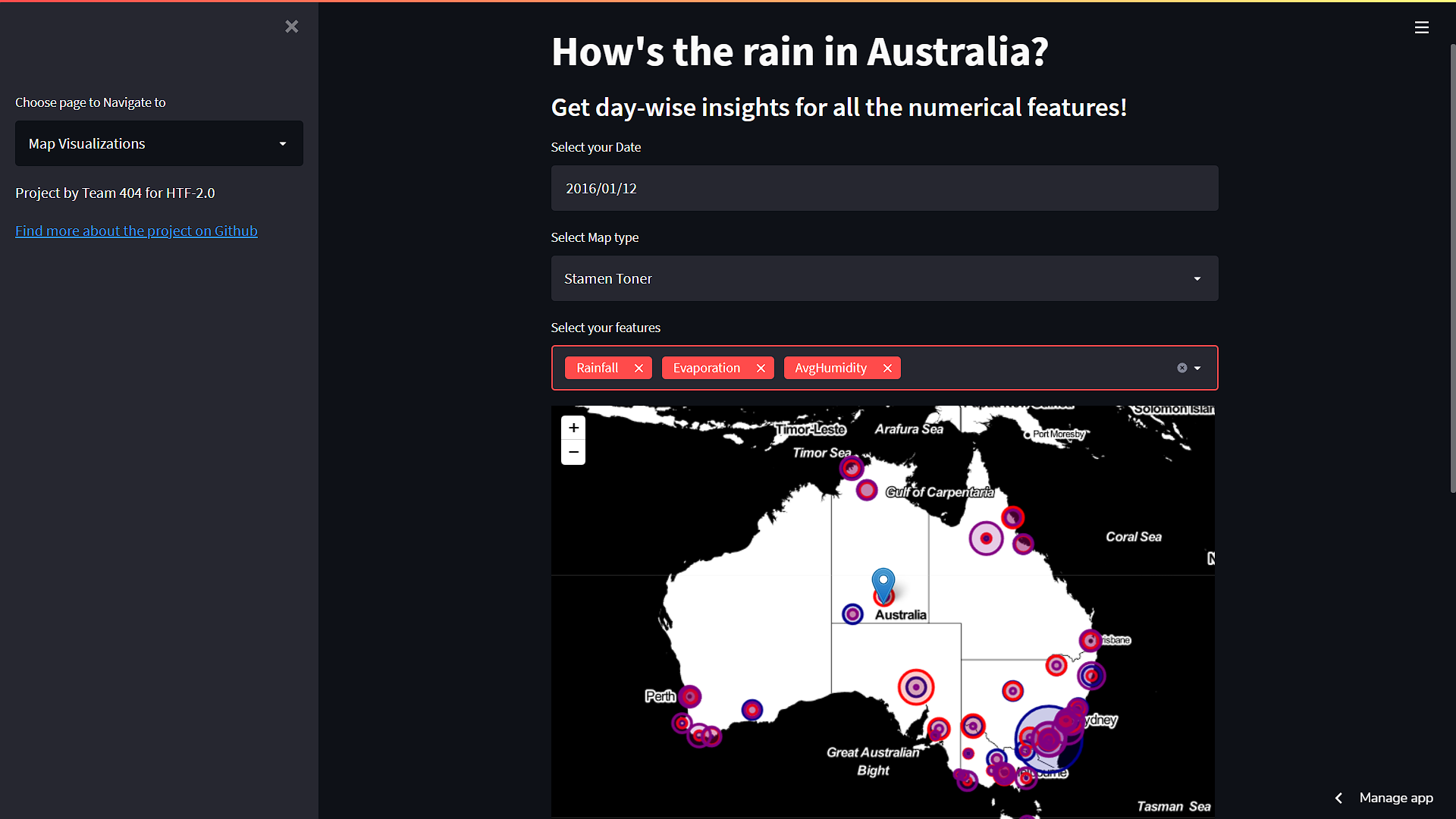Clear all selected features with the clear icon

[1181, 368]
